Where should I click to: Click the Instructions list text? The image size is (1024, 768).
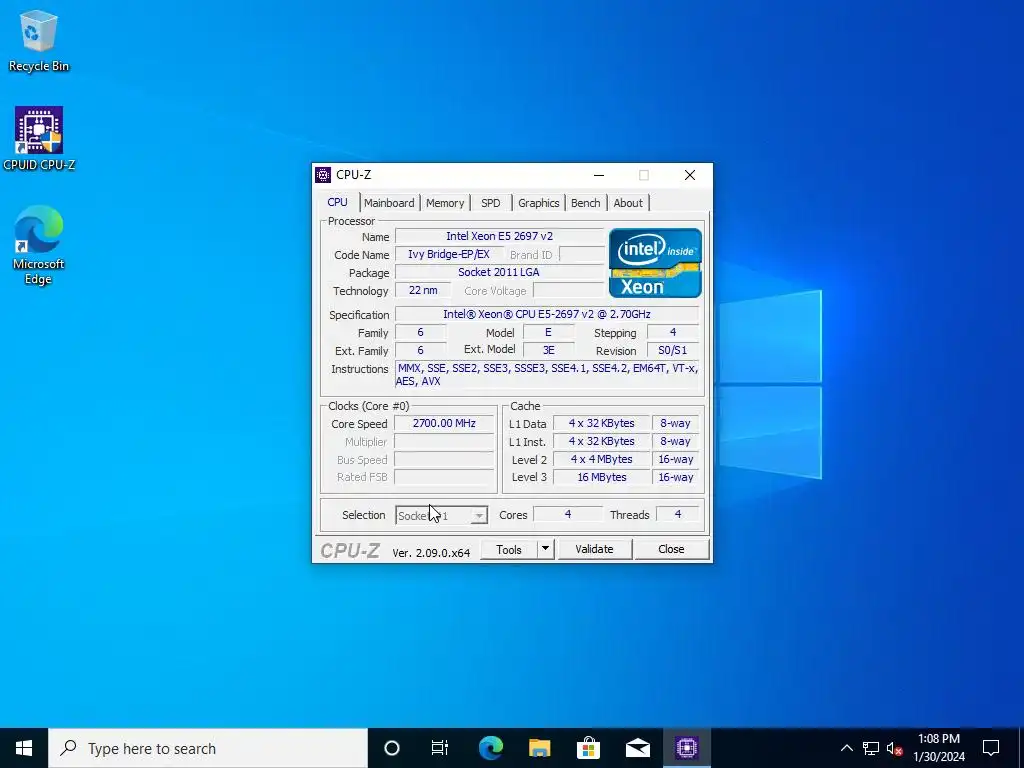click(x=548, y=375)
